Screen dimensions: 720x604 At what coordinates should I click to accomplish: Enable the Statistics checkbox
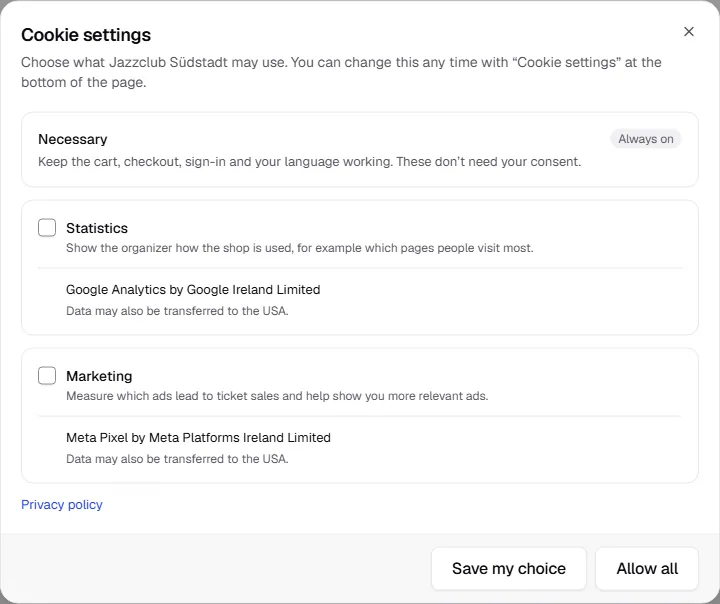47,228
